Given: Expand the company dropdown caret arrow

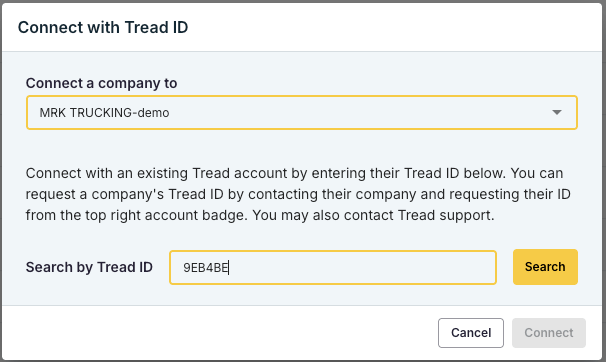Looking at the screenshot, I should pyautogui.click(x=557, y=112).
